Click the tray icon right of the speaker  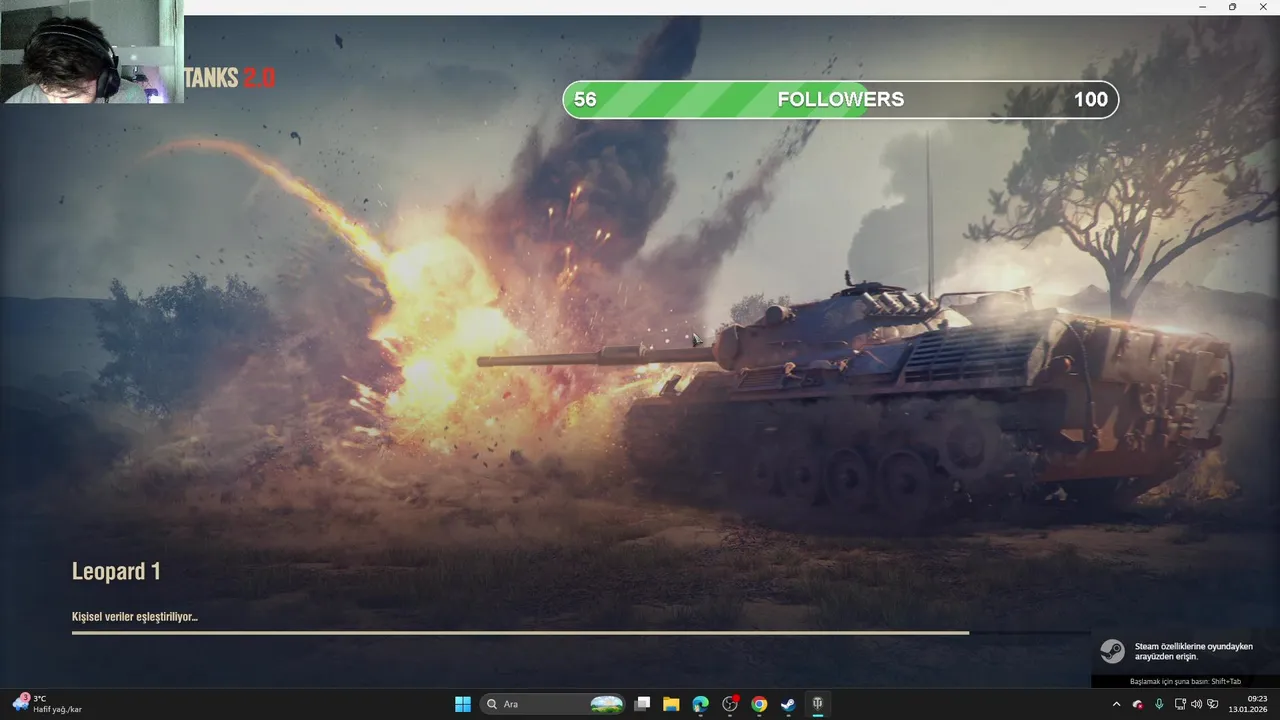pos(1213,704)
